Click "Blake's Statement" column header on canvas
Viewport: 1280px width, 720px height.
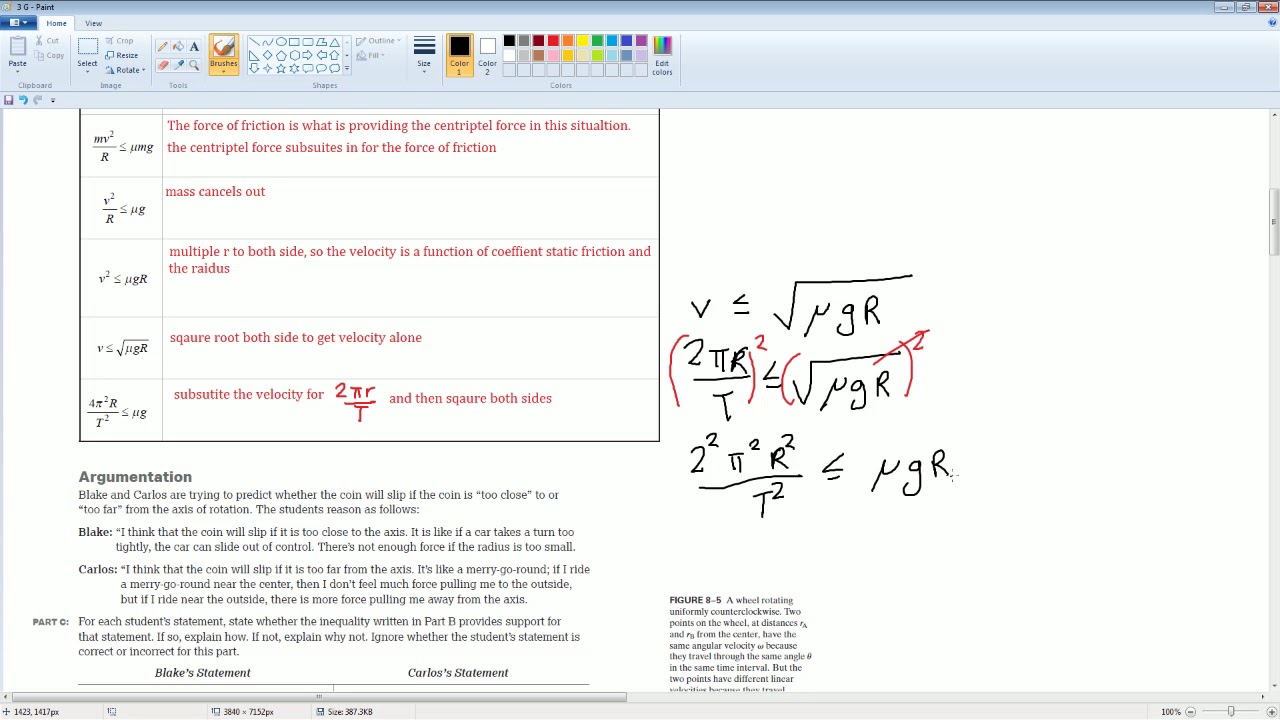point(202,673)
